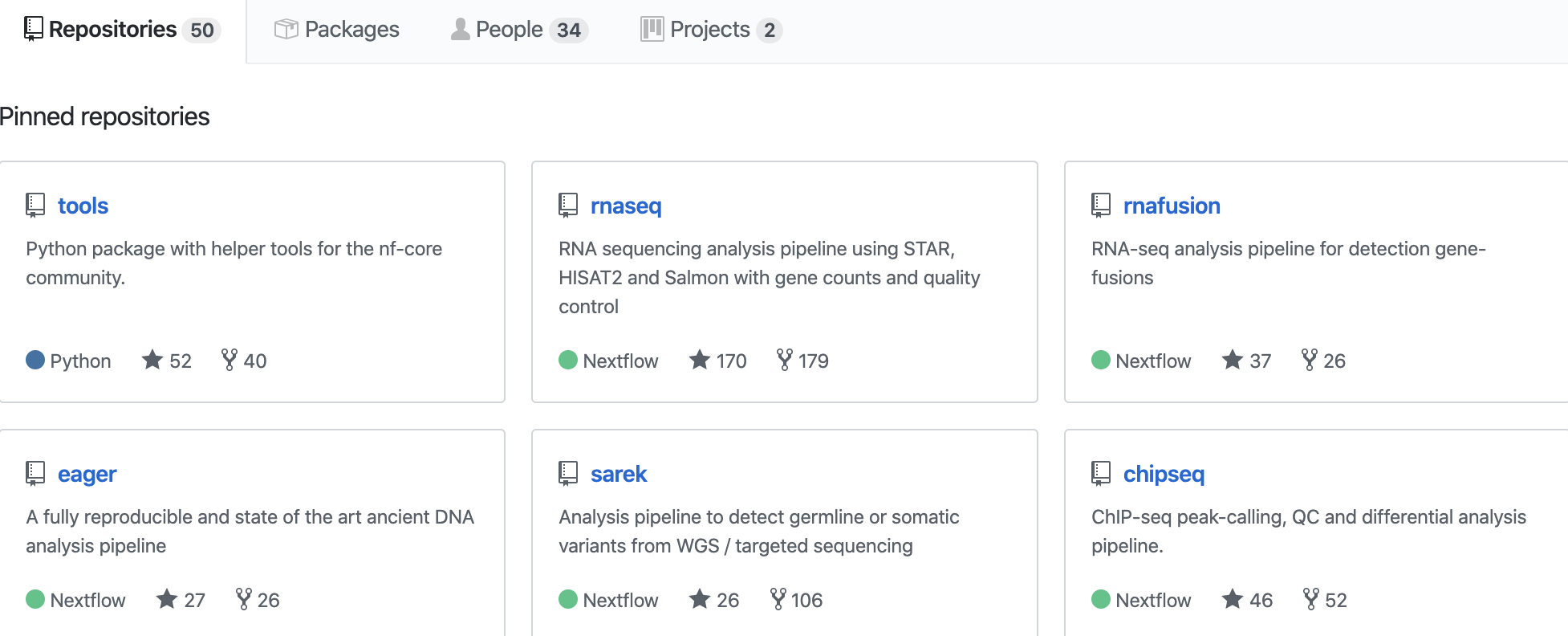Viewport: 1568px width, 636px height.
Task: Click the tools description about Python package
Action: click(234, 263)
